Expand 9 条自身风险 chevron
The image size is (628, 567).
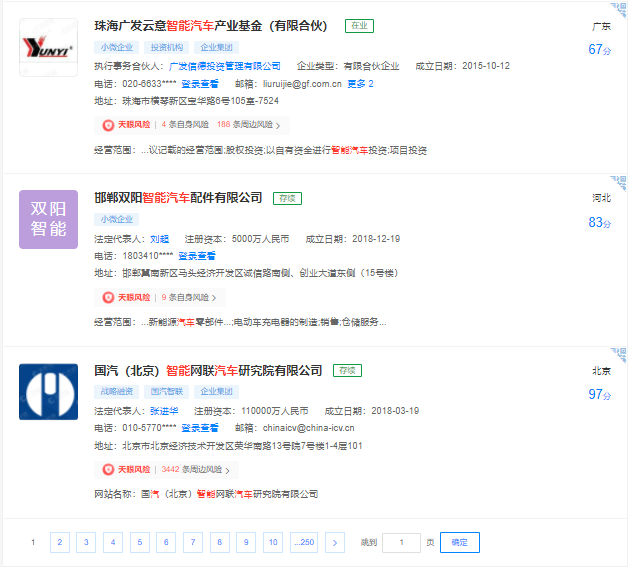pyautogui.click(x=214, y=298)
